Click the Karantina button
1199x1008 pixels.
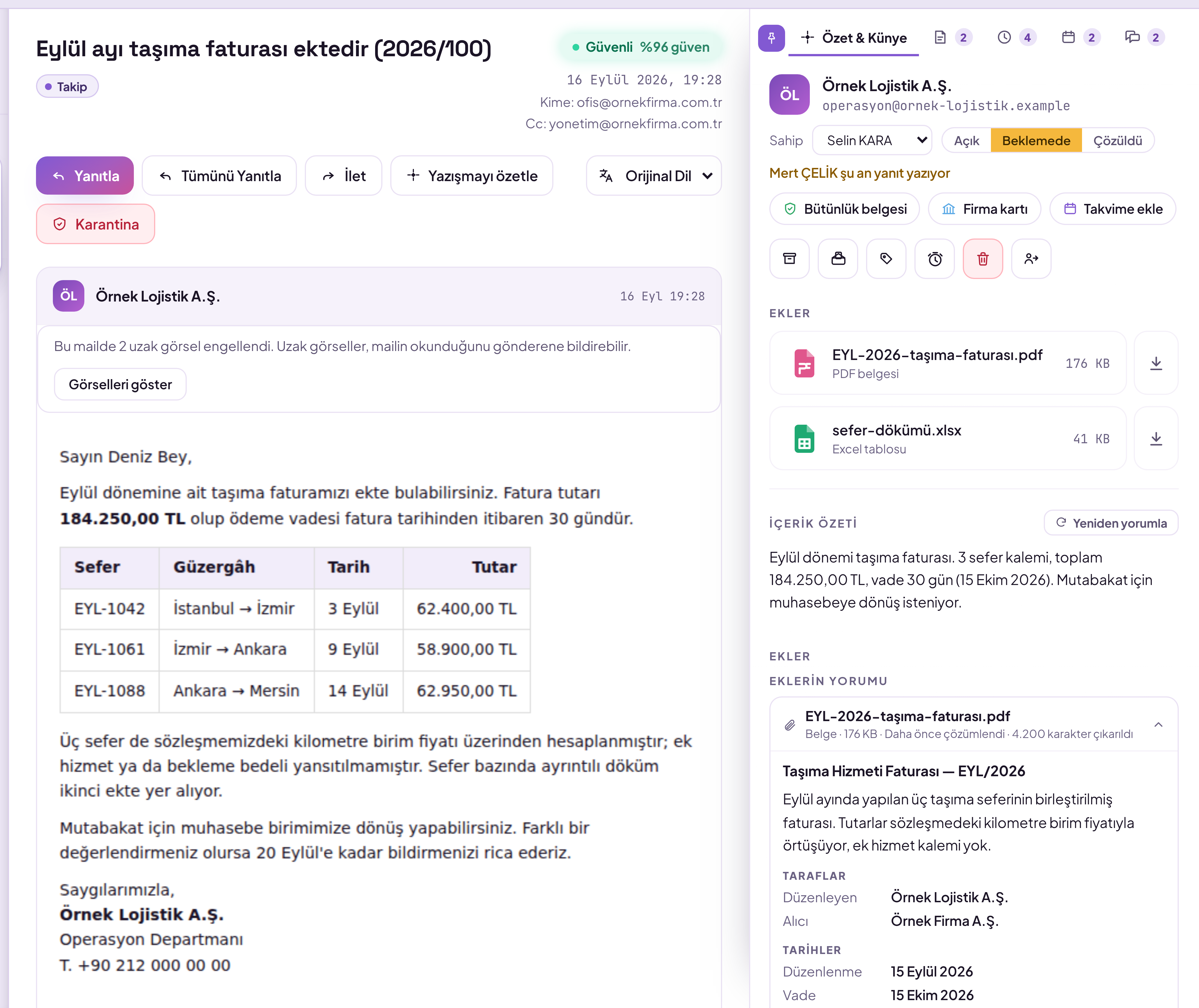pyautogui.click(x=95, y=224)
